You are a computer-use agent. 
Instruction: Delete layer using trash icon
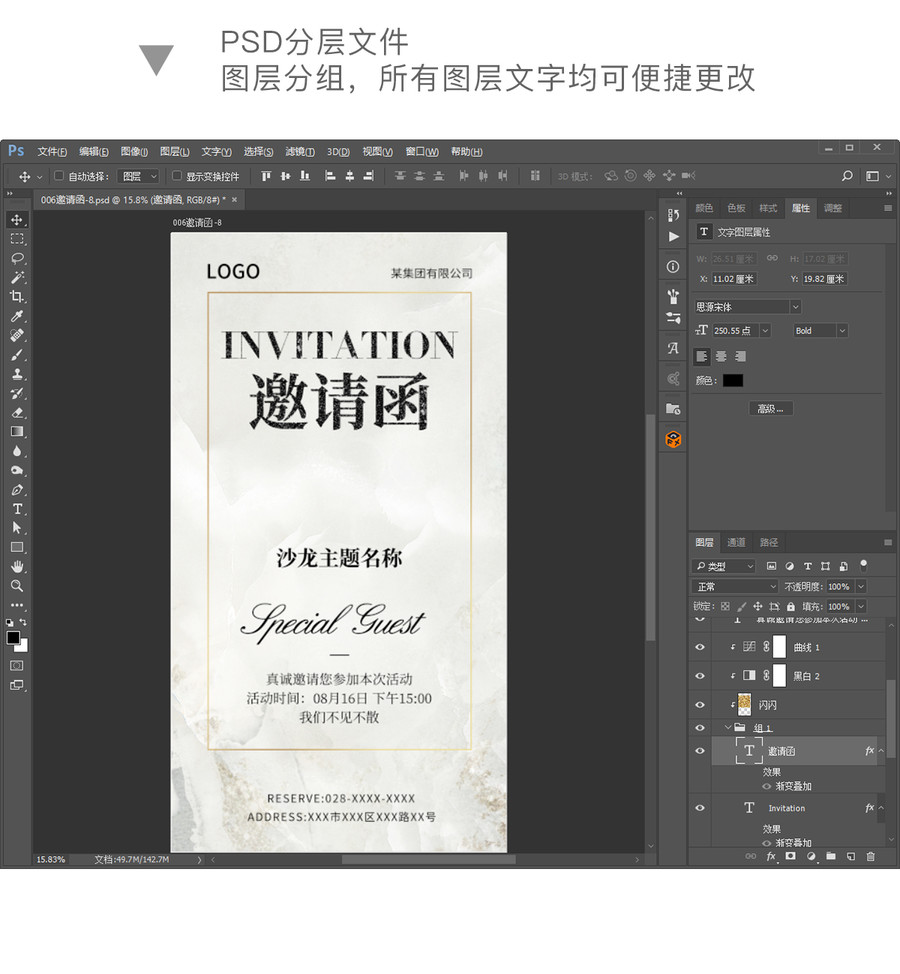(x=870, y=856)
